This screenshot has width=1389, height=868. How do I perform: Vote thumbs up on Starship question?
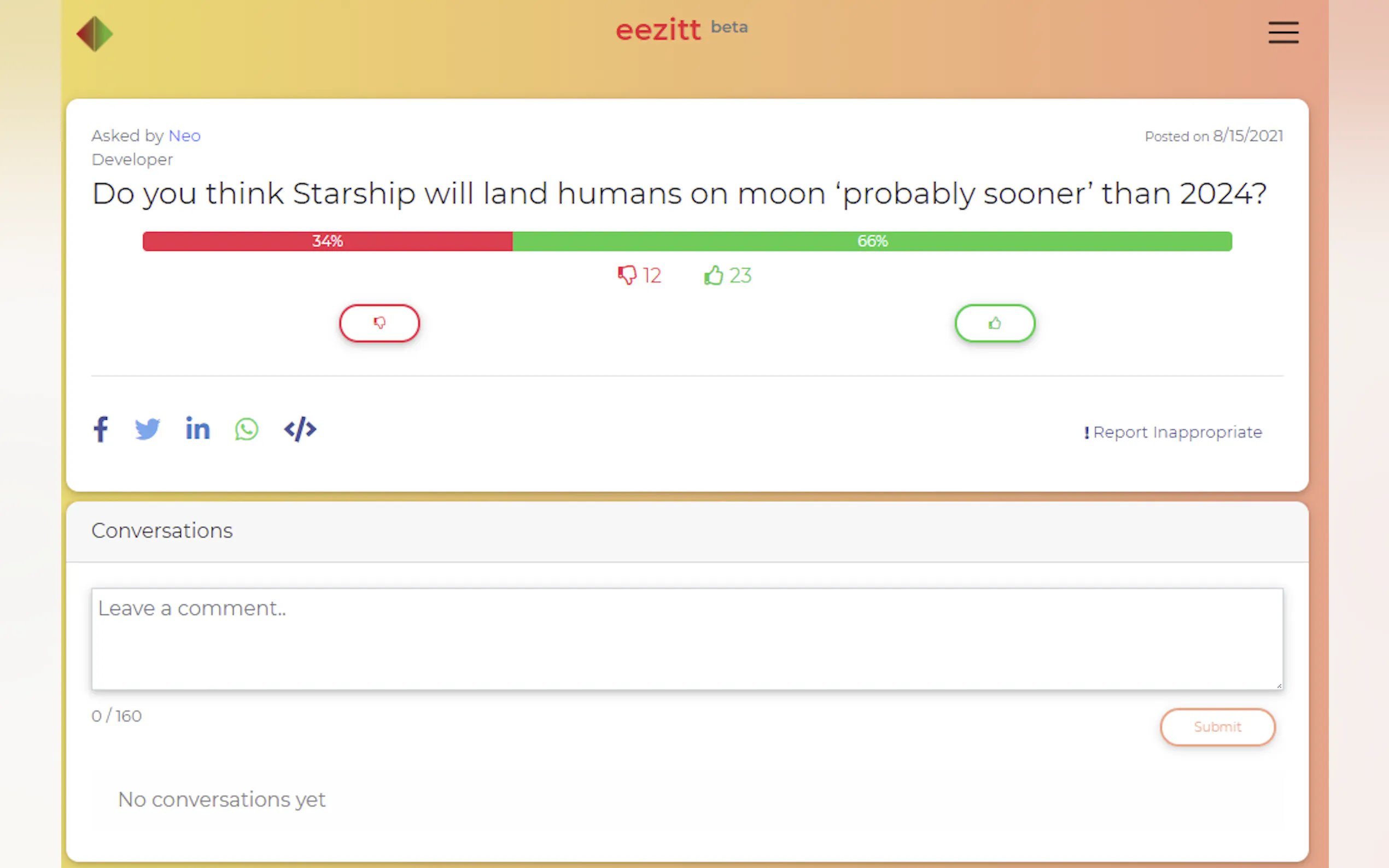[x=995, y=323]
